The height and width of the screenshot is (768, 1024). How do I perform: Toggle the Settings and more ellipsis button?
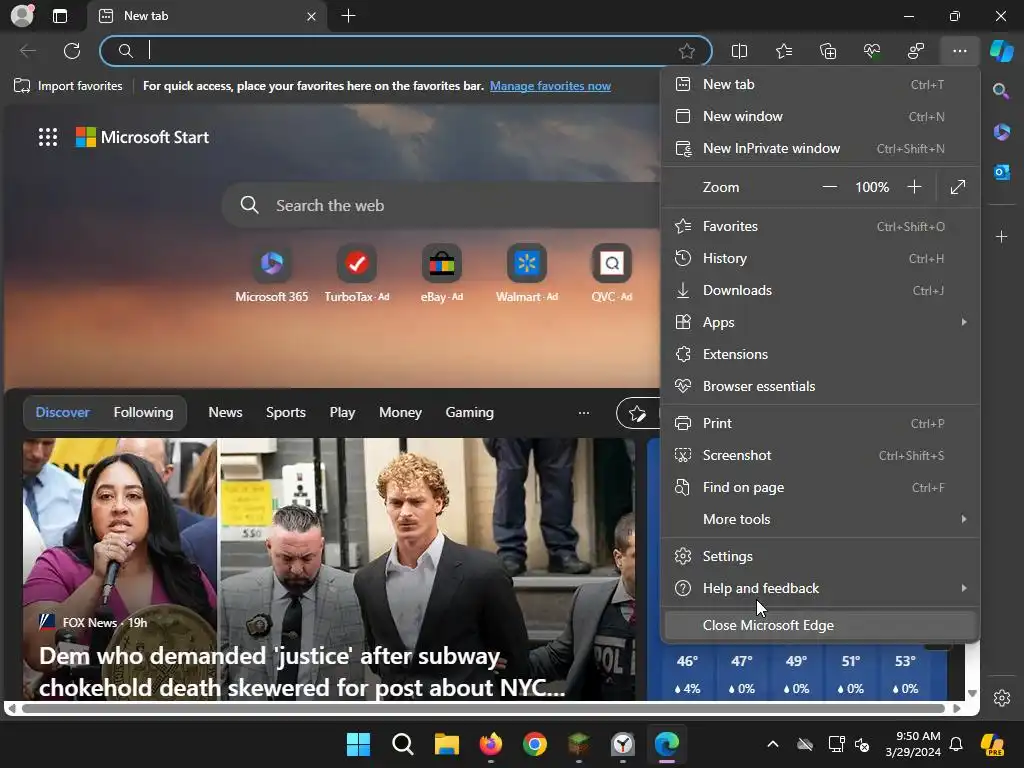[x=959, y=51]
